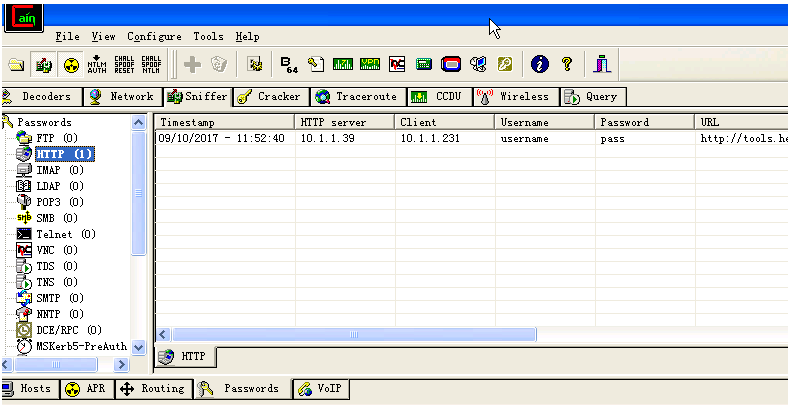Click the yellow question mark Help icon

(x=567, y=64)
